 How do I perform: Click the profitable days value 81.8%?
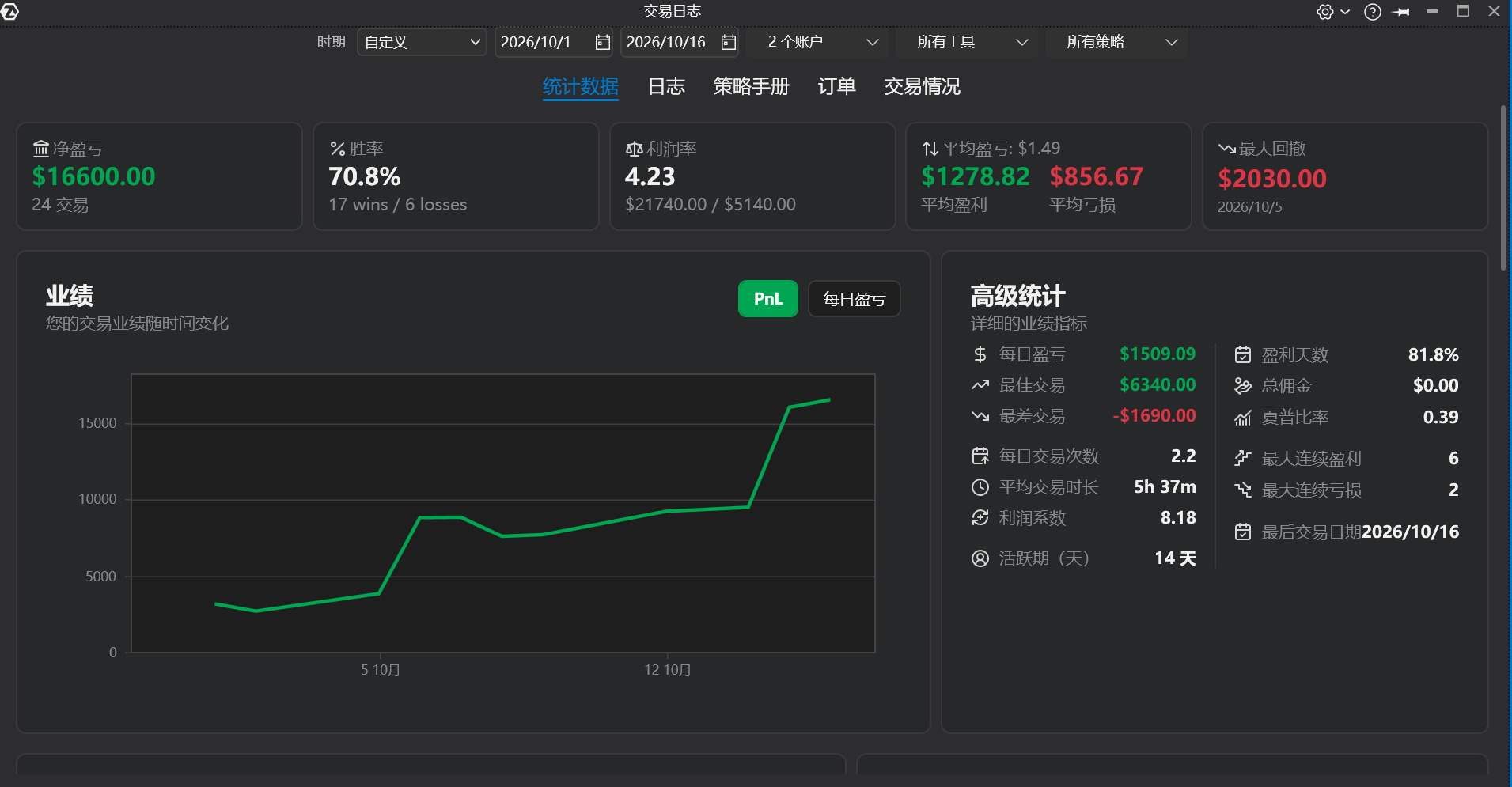pyautogui.click(x=1434, y=355)
